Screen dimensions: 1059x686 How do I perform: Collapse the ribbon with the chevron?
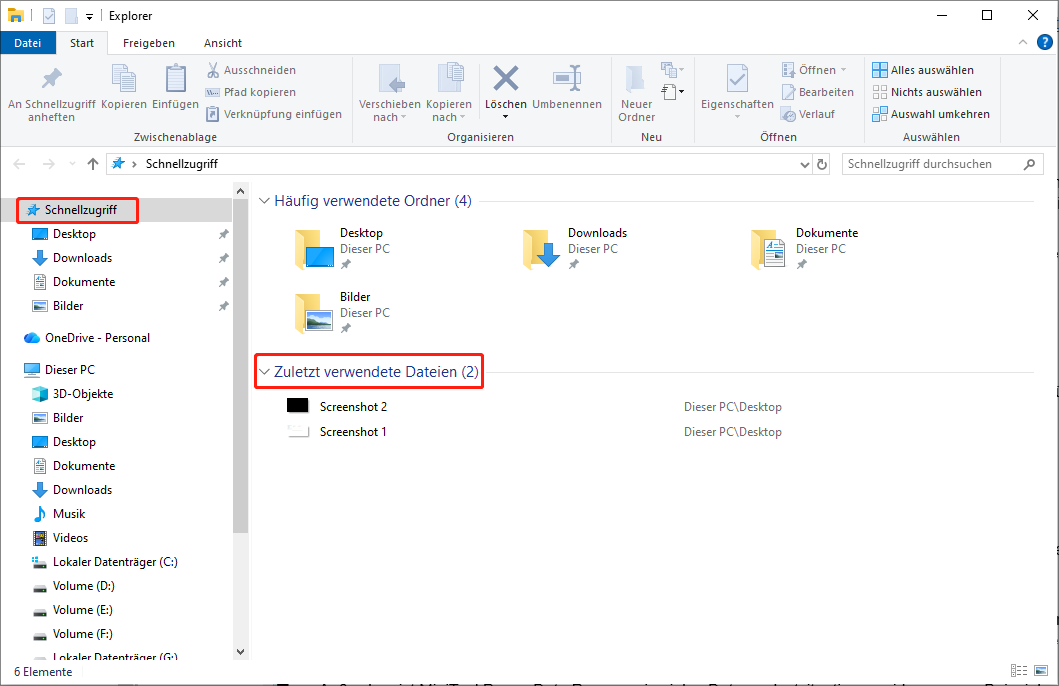coord(1023,43)
